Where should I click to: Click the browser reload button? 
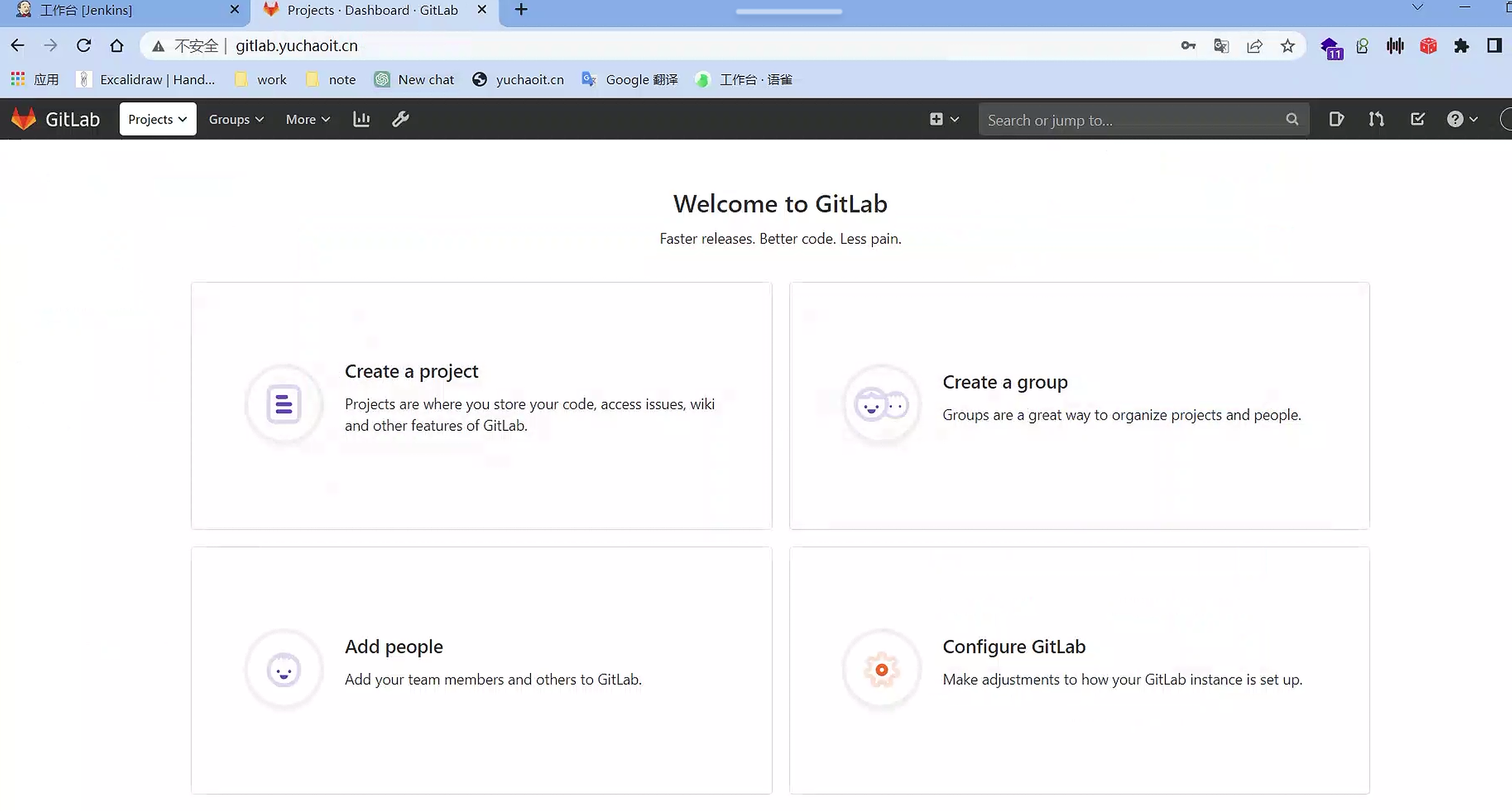point(84,46)
